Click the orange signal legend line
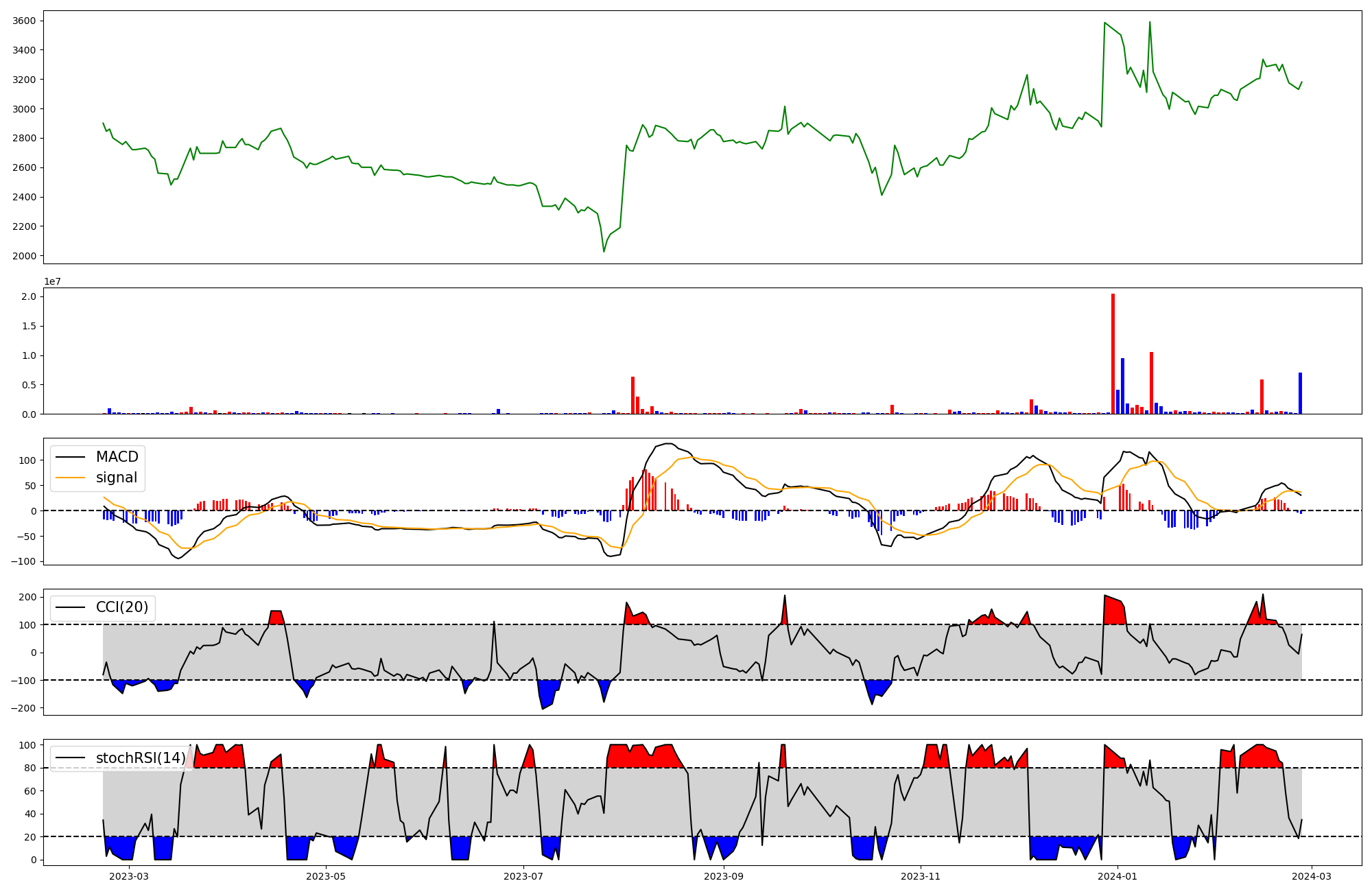1372x892 pixels. pyautogui.click(x=70, y=478)
